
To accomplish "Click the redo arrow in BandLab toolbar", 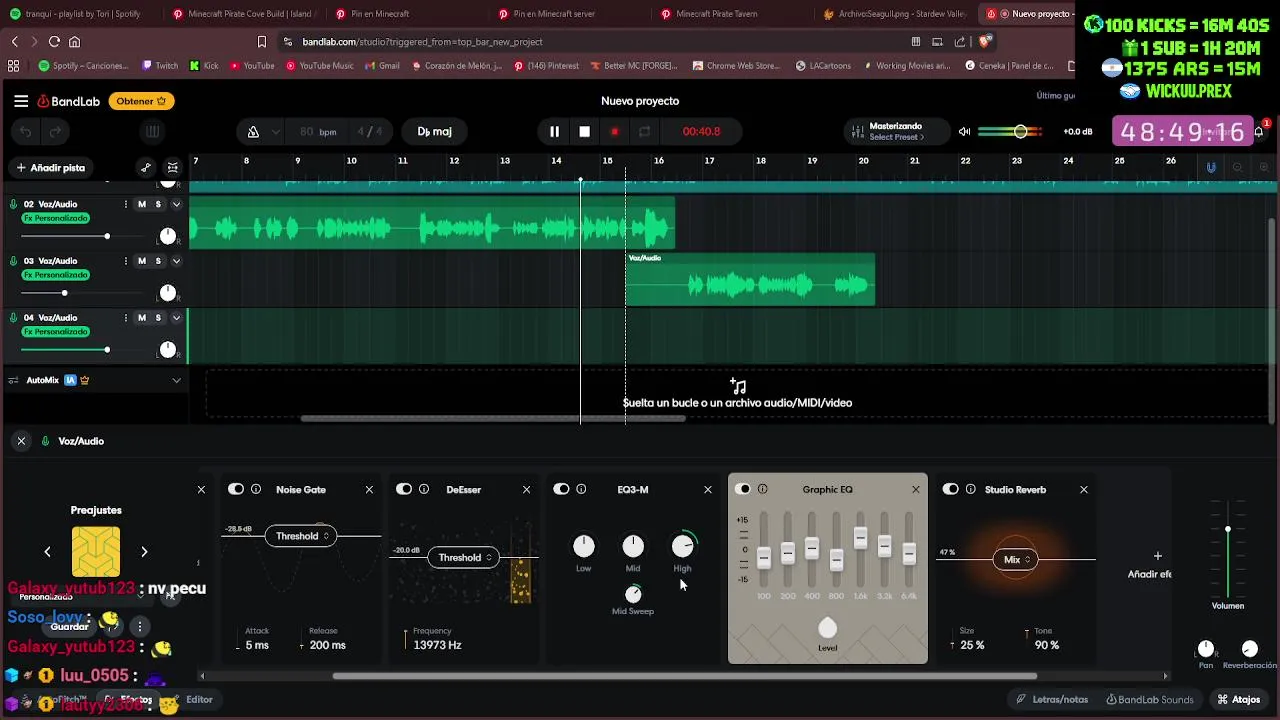I will [x=56, y=132].
